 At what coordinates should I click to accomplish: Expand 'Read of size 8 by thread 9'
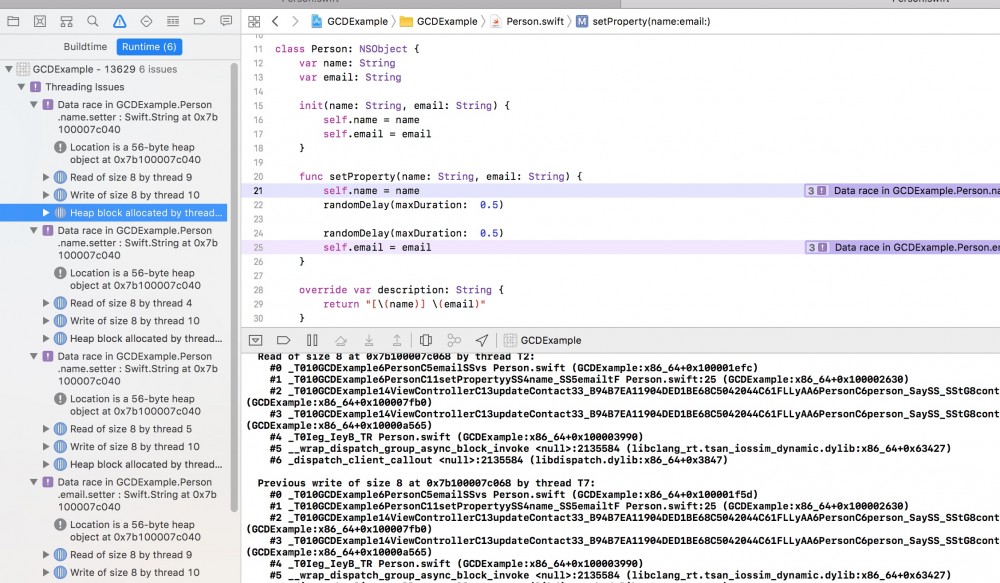tap(46, 177)
